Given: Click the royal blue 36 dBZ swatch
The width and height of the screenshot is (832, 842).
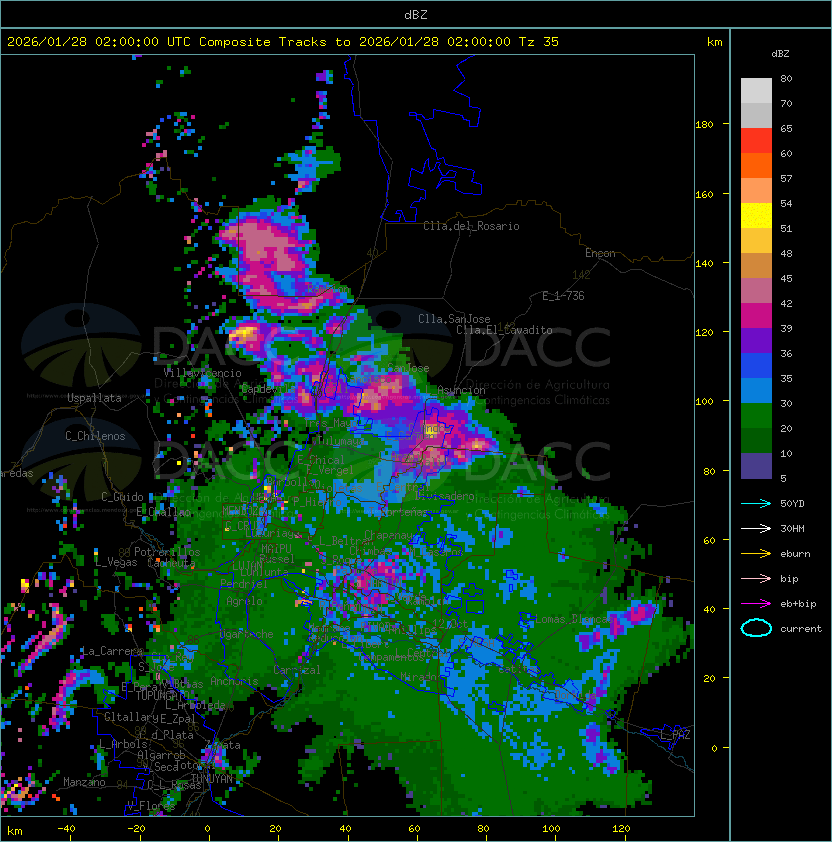Looking at the screenshot, I should (x=756, y=365).
